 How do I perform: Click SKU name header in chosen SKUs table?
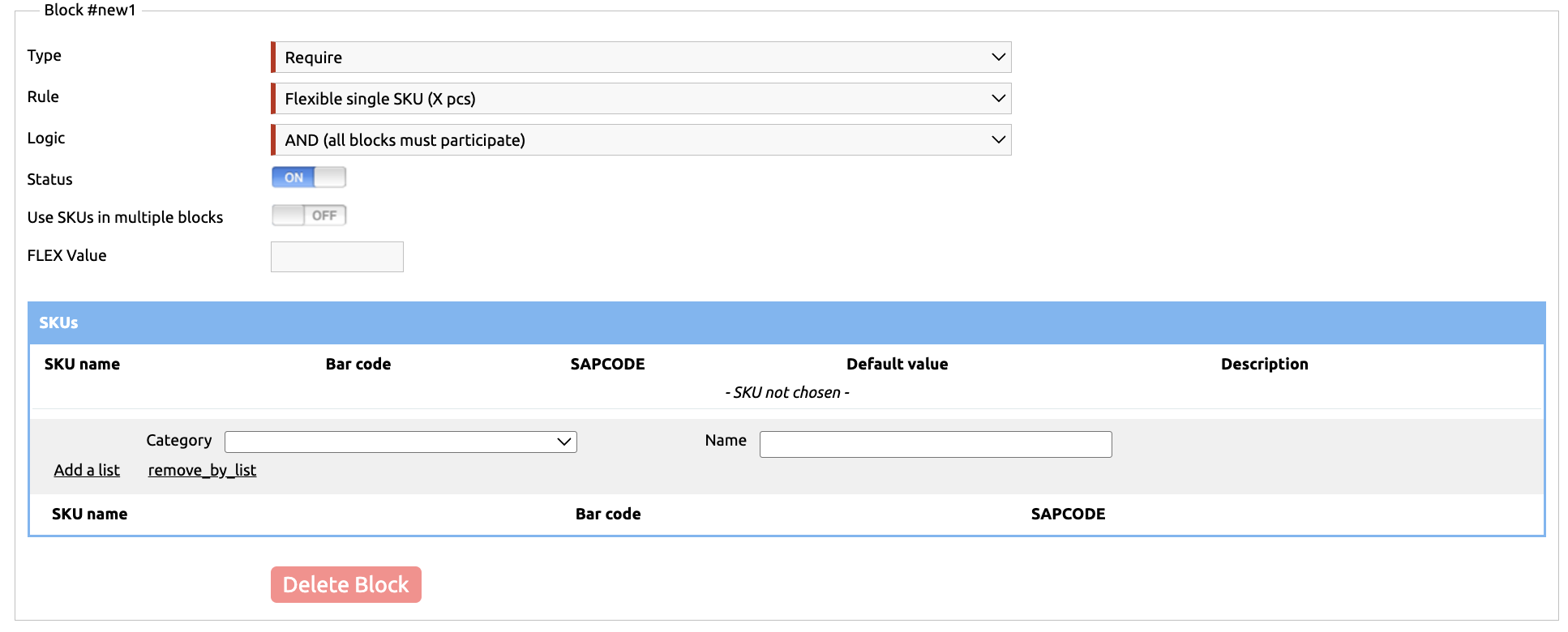(x=82, y=365)
